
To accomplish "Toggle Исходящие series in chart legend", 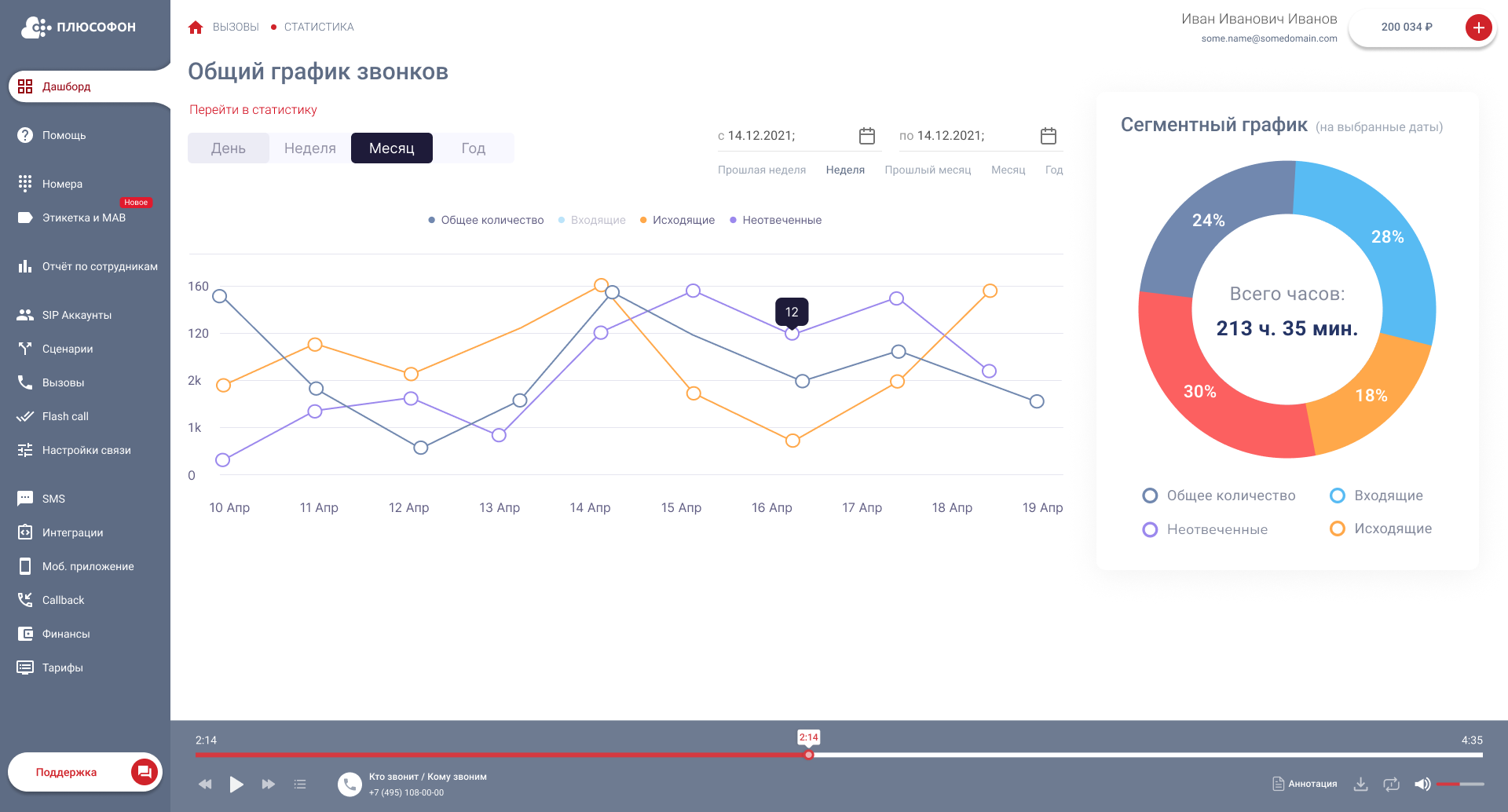I will [x=677, y=220].
